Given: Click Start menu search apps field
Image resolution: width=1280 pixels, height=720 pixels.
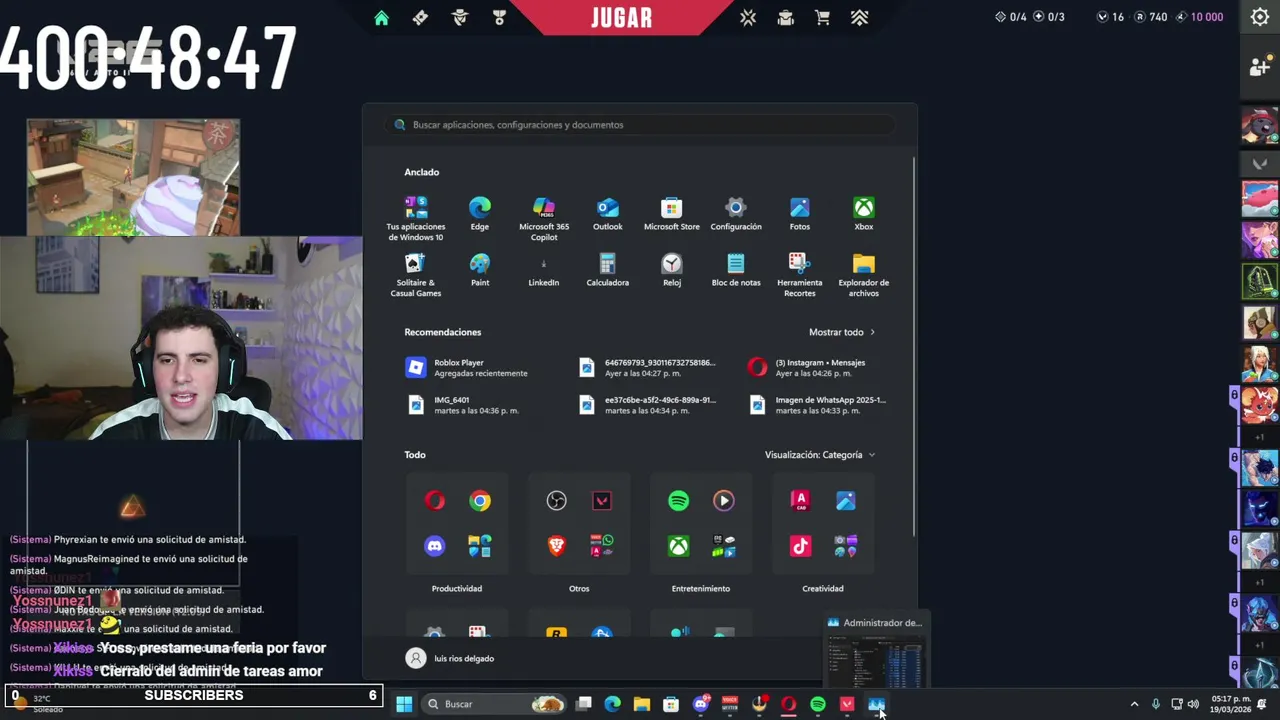Looking at the screenshot, I should coord(640,125).
